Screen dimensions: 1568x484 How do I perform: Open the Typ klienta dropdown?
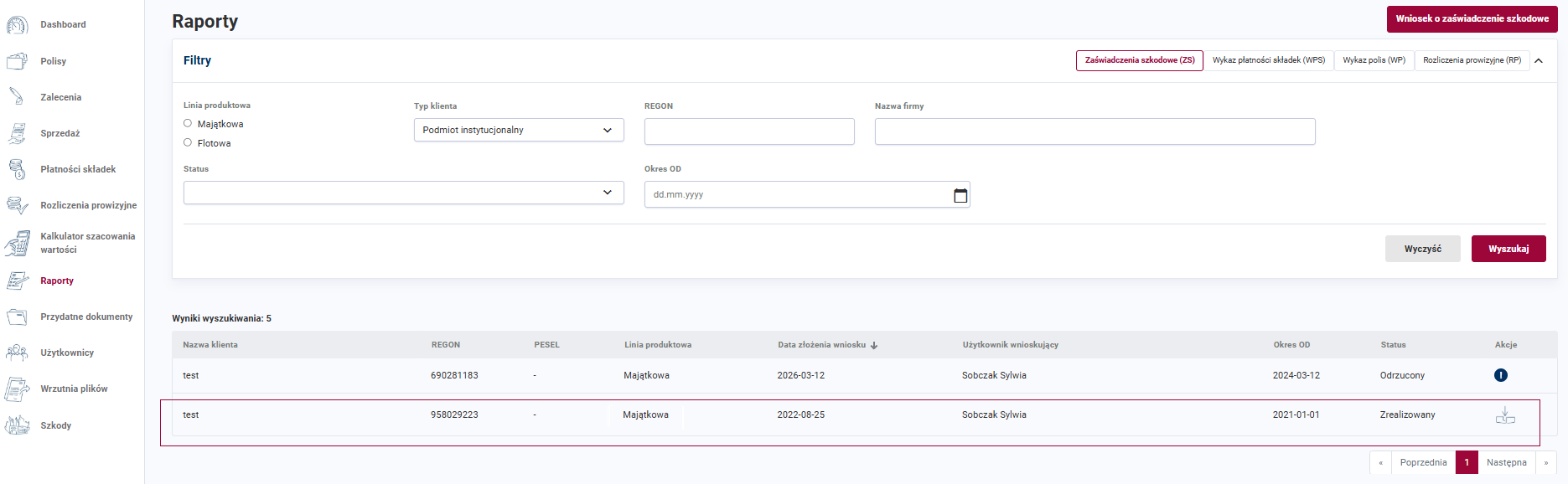(518, 130)
